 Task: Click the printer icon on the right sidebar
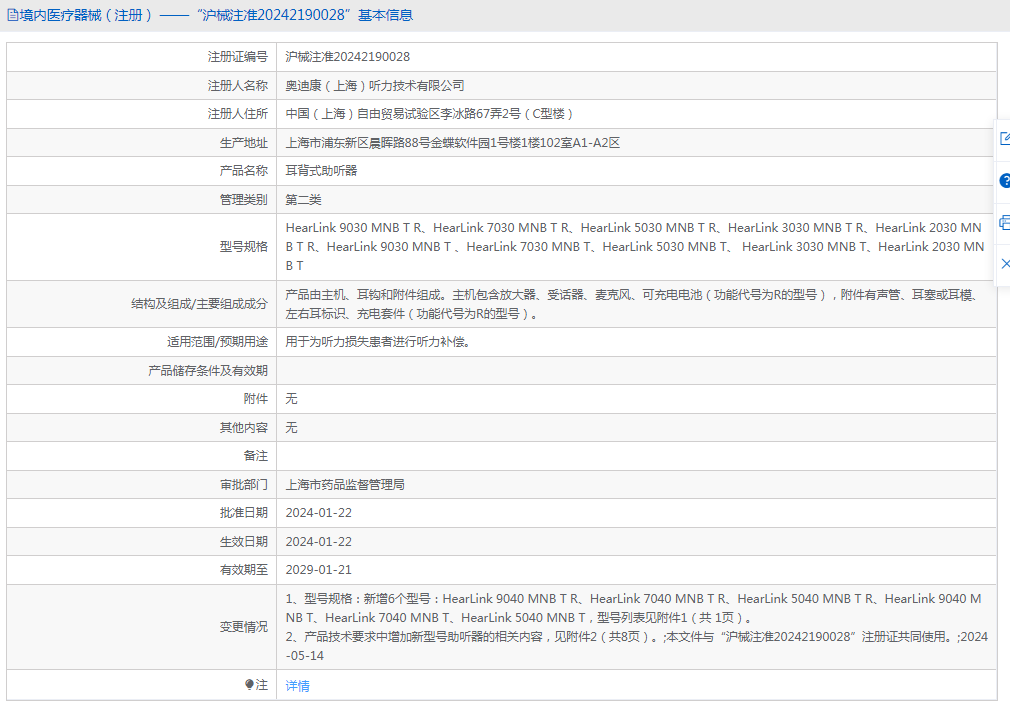(x=1005, y=223)
